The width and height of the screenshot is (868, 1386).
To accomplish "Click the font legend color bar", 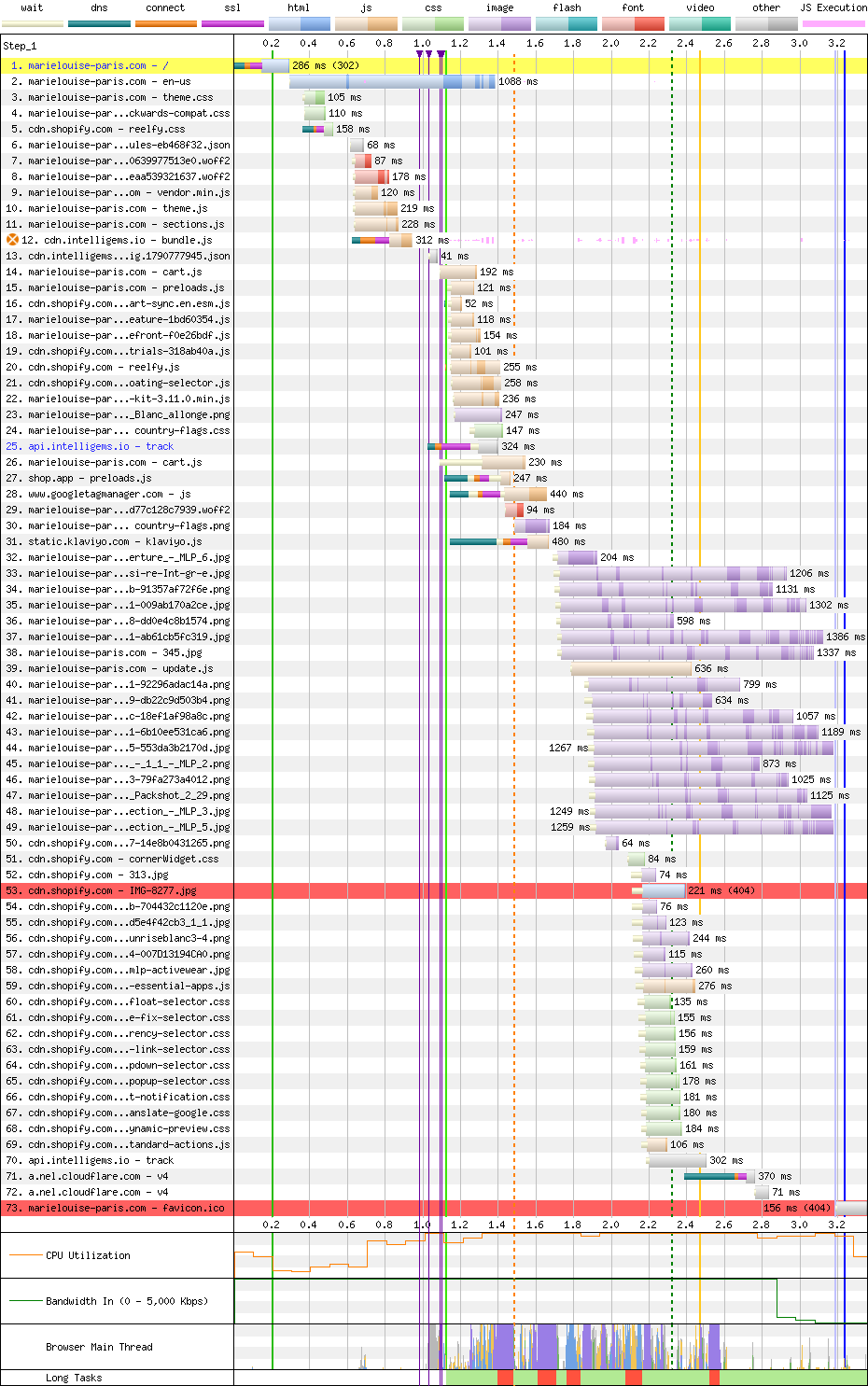I will point(633,23).
